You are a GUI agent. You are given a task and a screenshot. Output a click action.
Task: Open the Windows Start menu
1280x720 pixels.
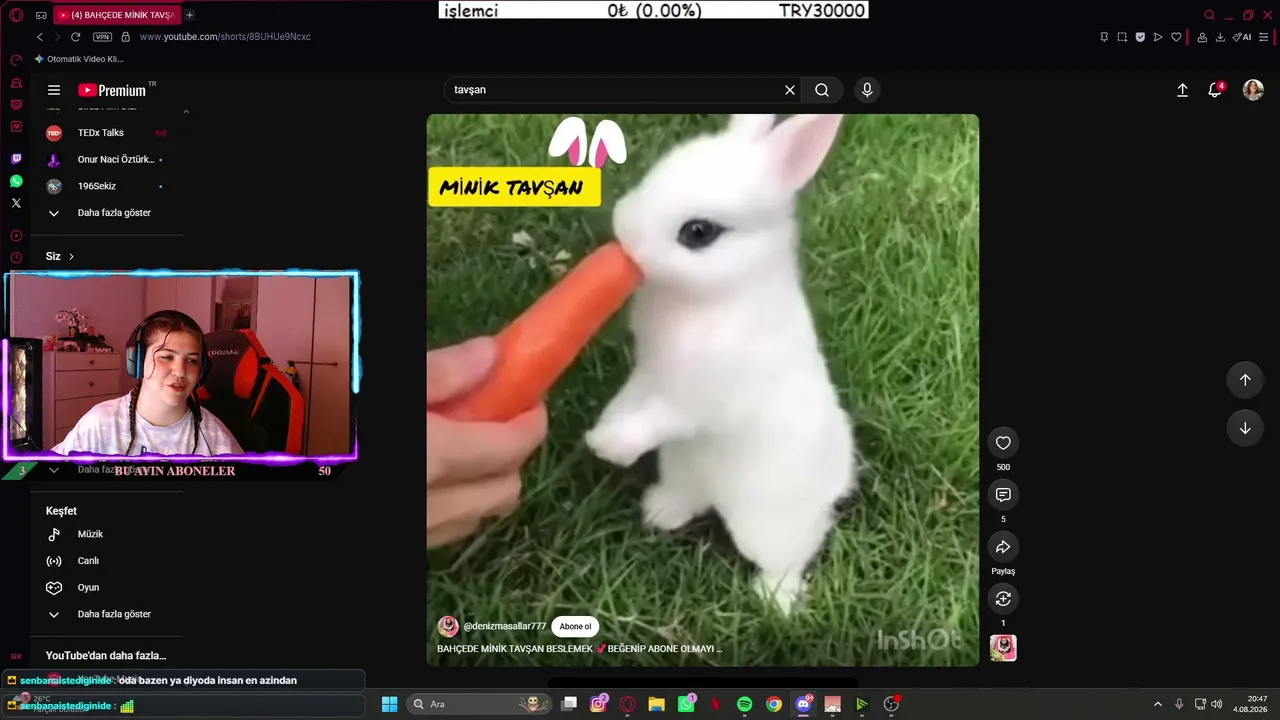point(390,704)
